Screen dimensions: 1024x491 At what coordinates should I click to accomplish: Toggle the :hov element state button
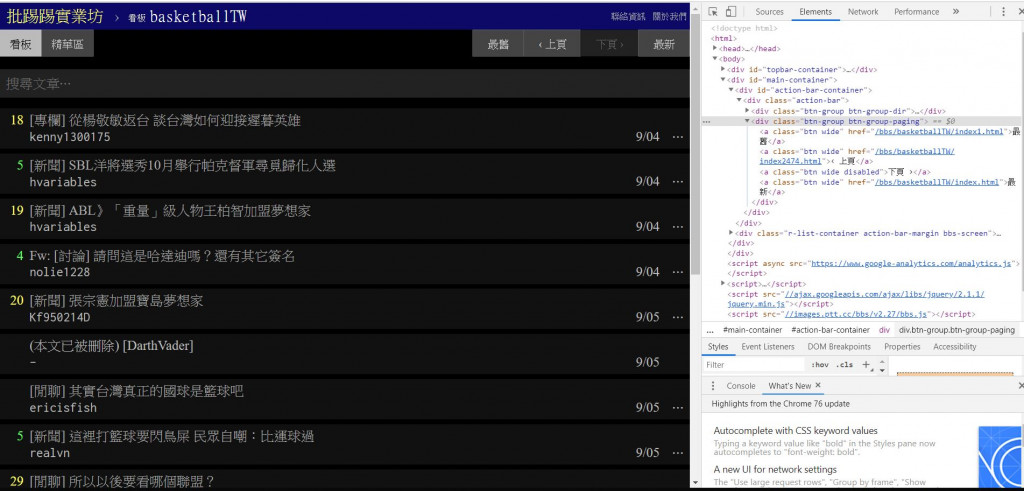point(820,365)
